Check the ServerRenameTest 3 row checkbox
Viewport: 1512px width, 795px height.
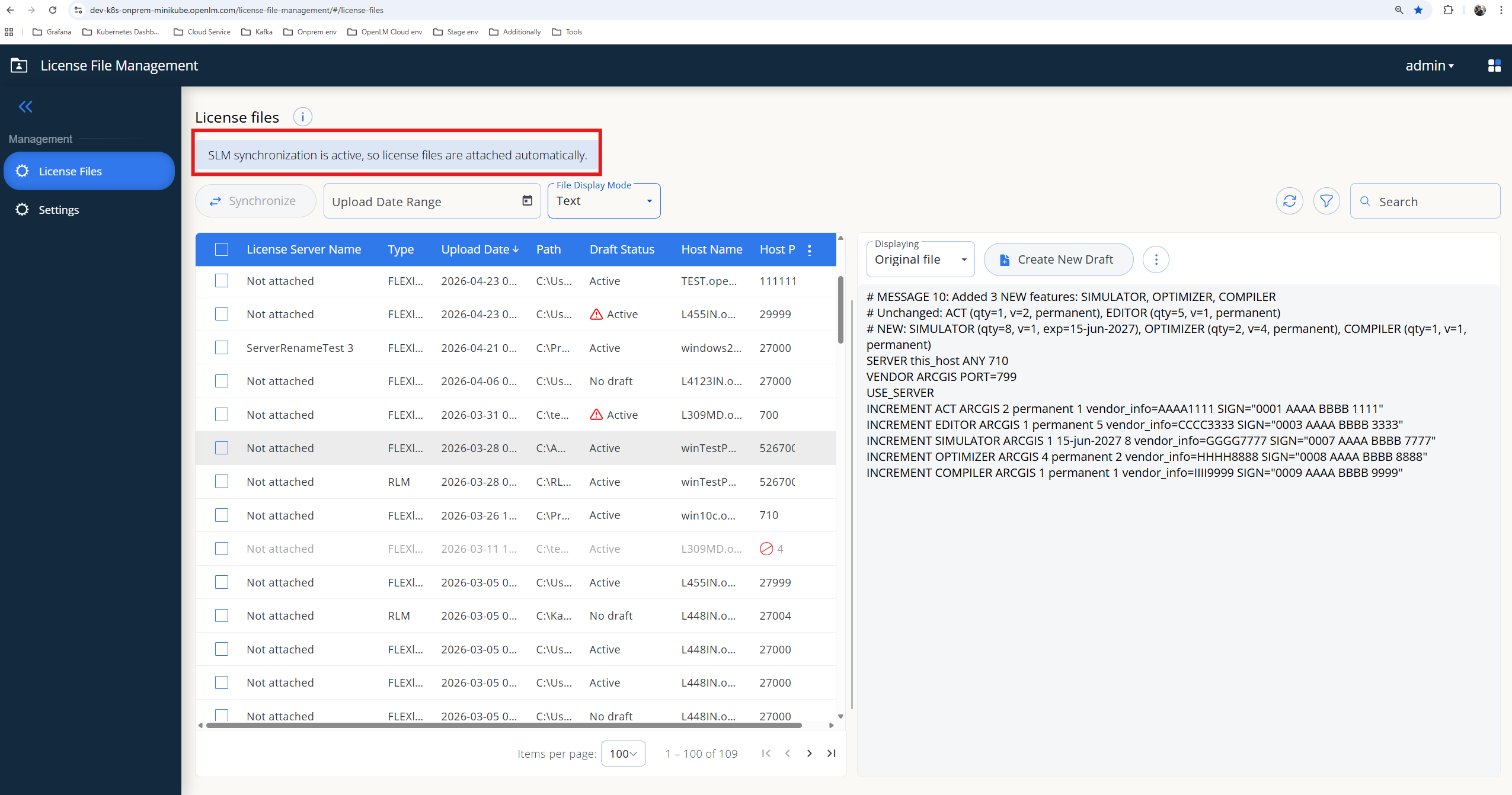tap(222, 348)
